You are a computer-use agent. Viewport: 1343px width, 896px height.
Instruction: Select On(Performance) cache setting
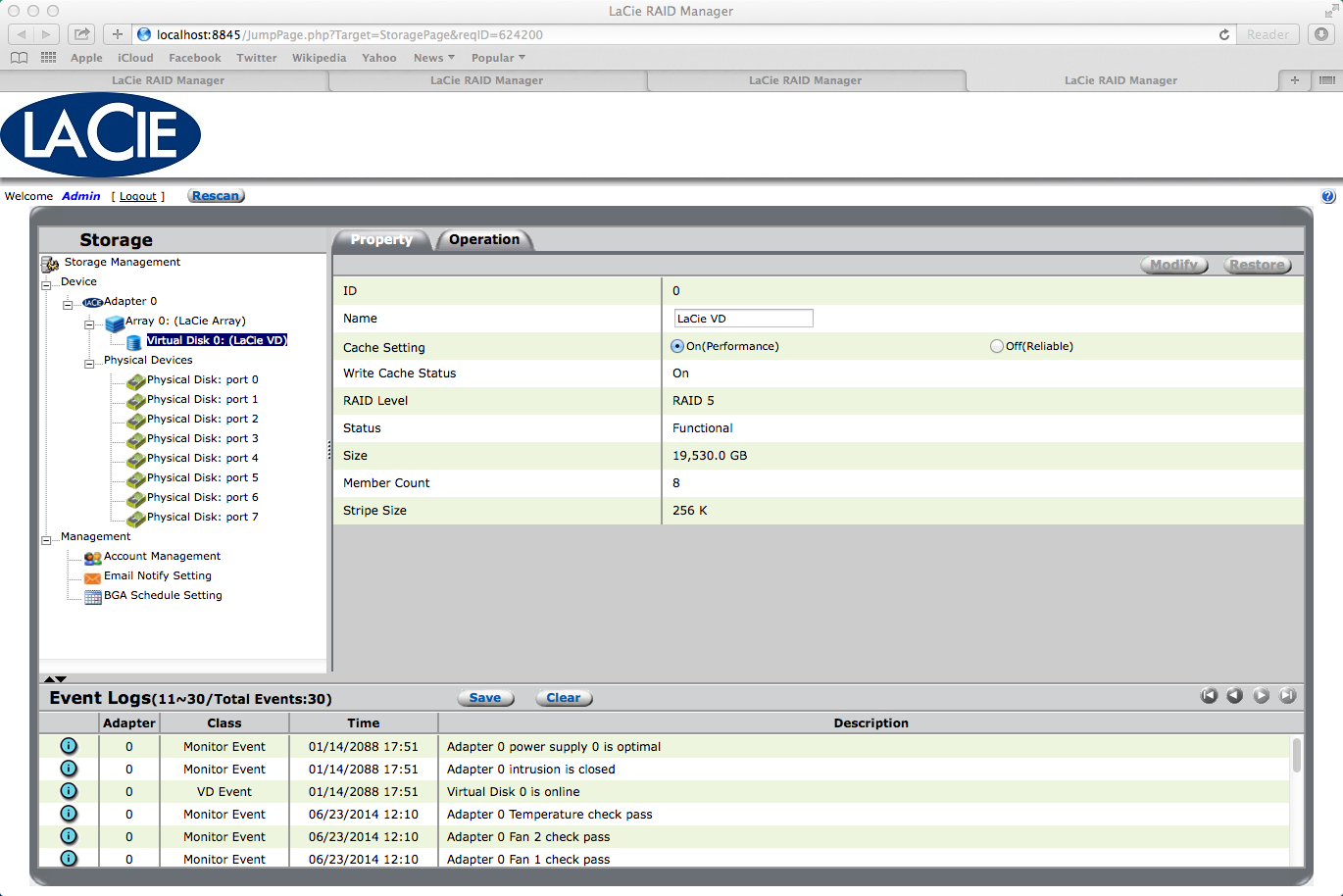pyautogui.click(x=677, y=346)
